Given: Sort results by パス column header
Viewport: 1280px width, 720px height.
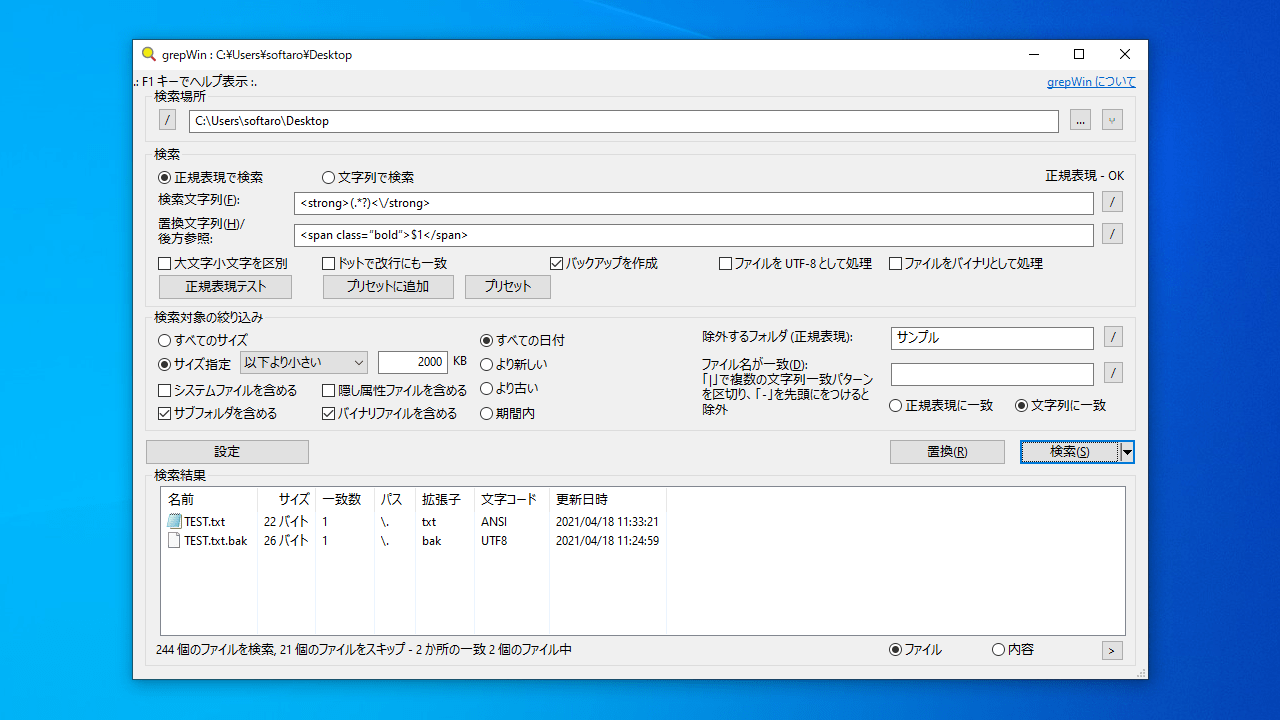Looking at the screenshot, I should [x=395, y=499].
